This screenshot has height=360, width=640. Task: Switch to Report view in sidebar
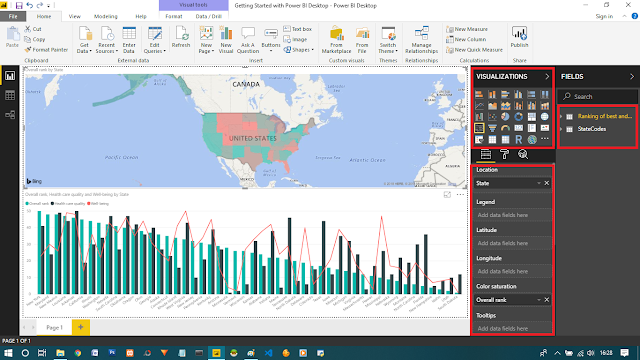point(10,76)
